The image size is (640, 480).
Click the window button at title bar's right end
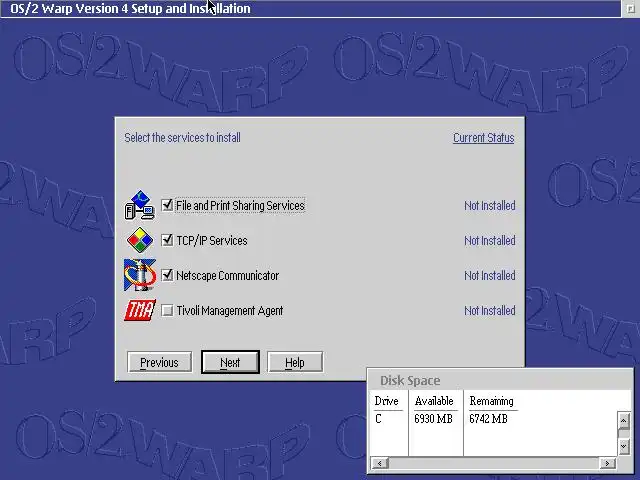pos(629,9)
